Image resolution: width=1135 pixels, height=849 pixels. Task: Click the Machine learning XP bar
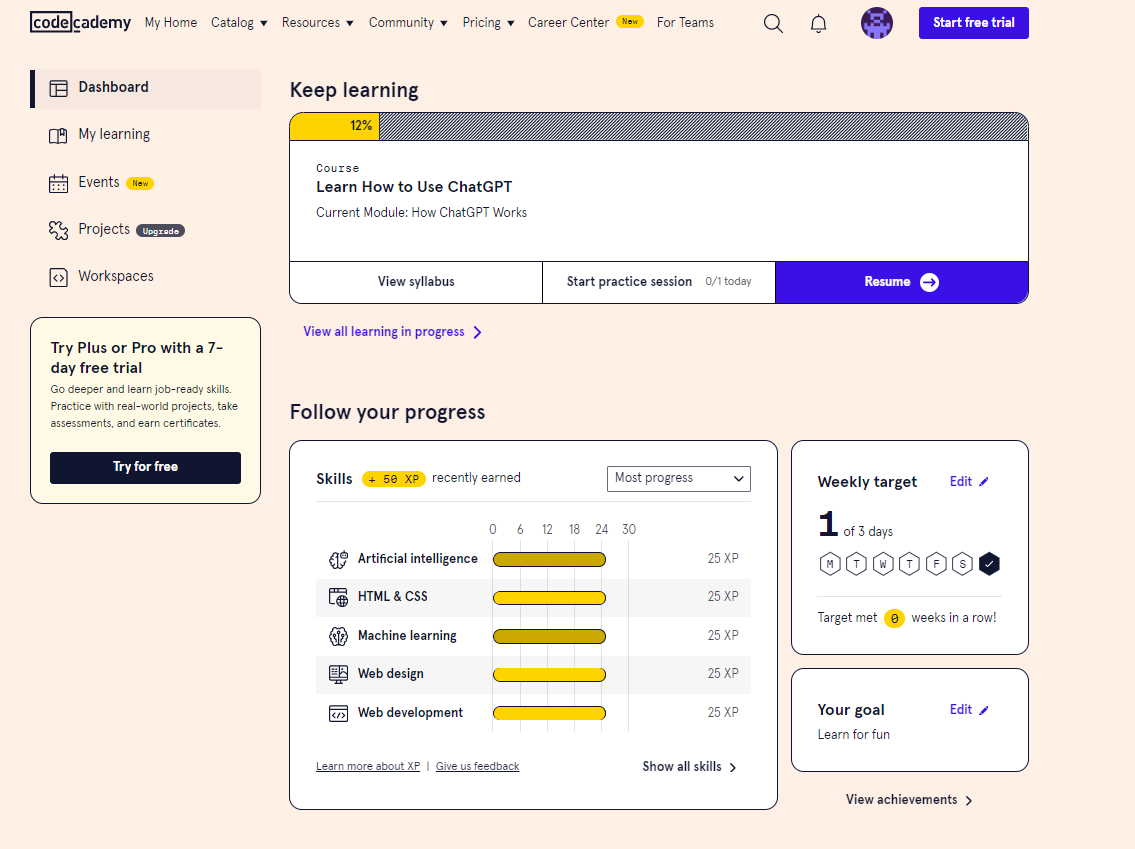(x=549, y=636)
